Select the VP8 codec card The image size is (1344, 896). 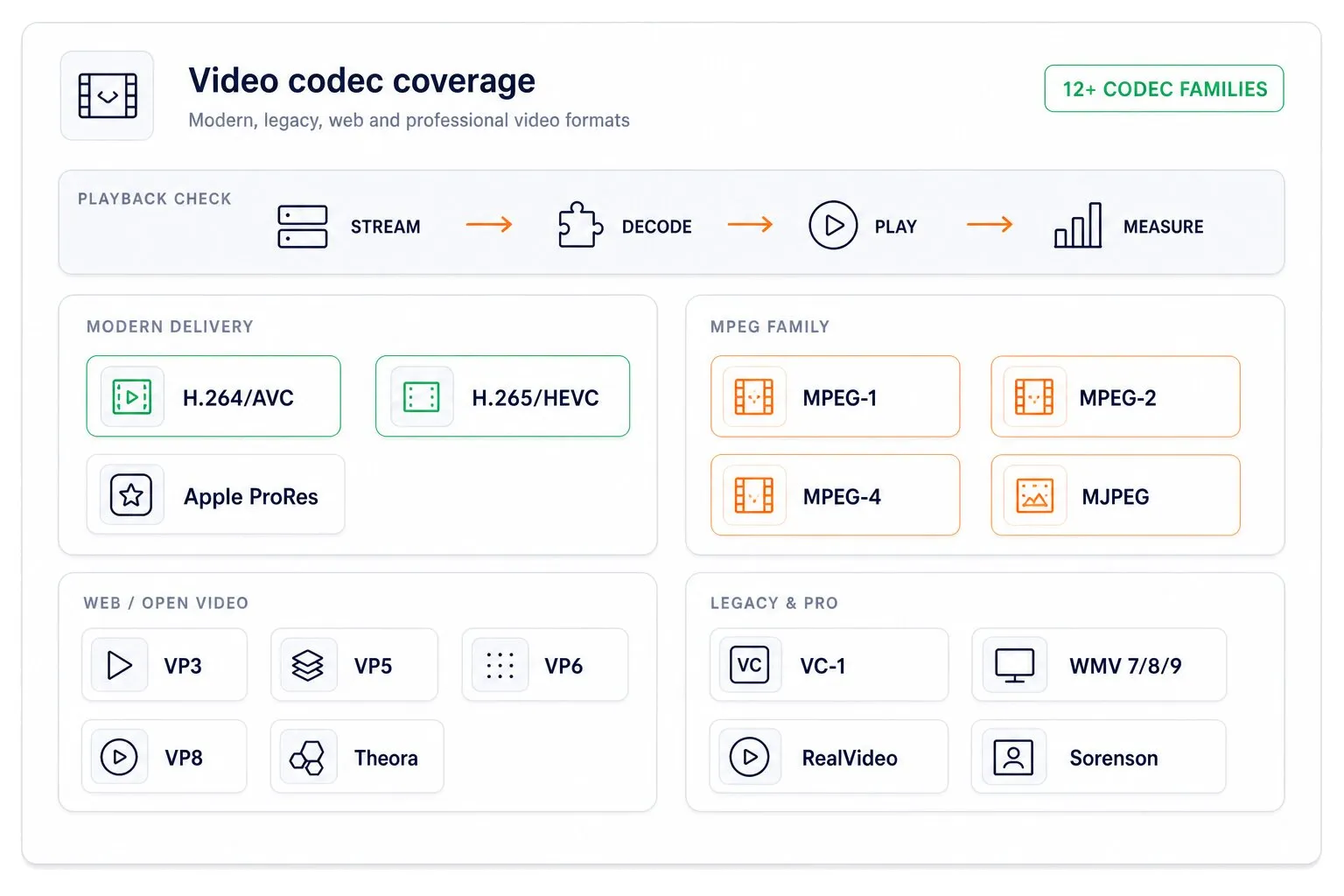tap(164, 757)
